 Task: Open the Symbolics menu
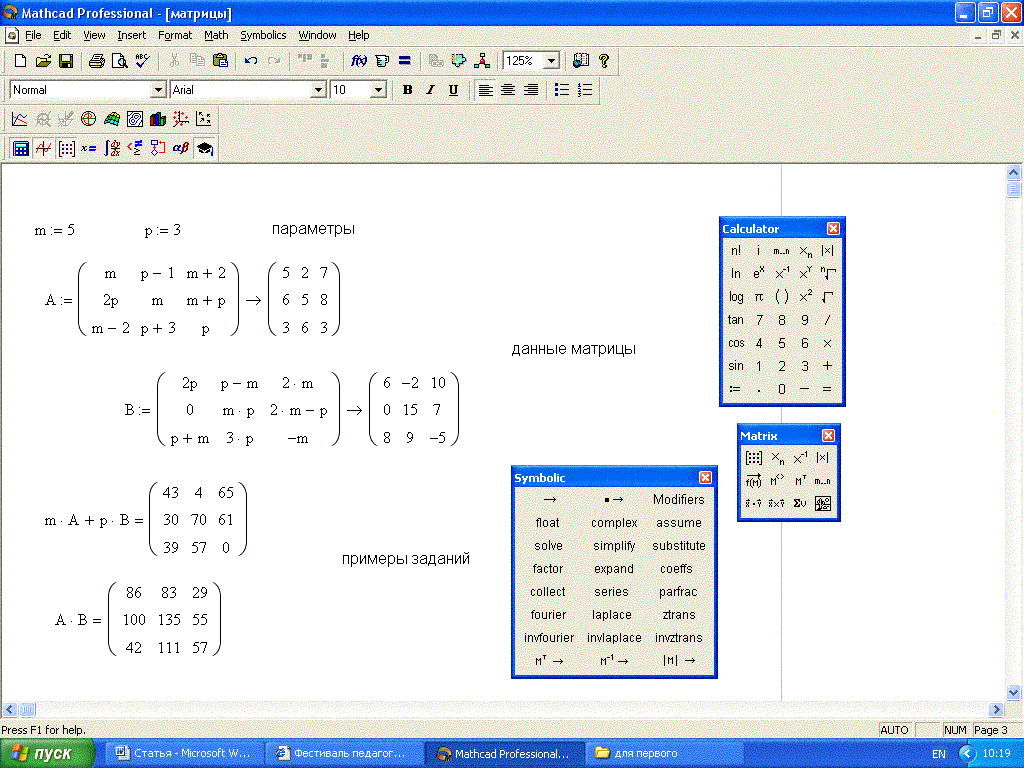(x=263, y=35)
